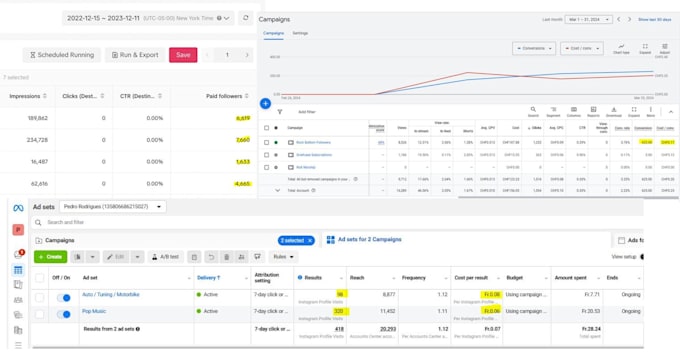The height and width of the screenshot is (363, 680).
Task: Expand the Total account row chevron
Action: coord(278,190)
